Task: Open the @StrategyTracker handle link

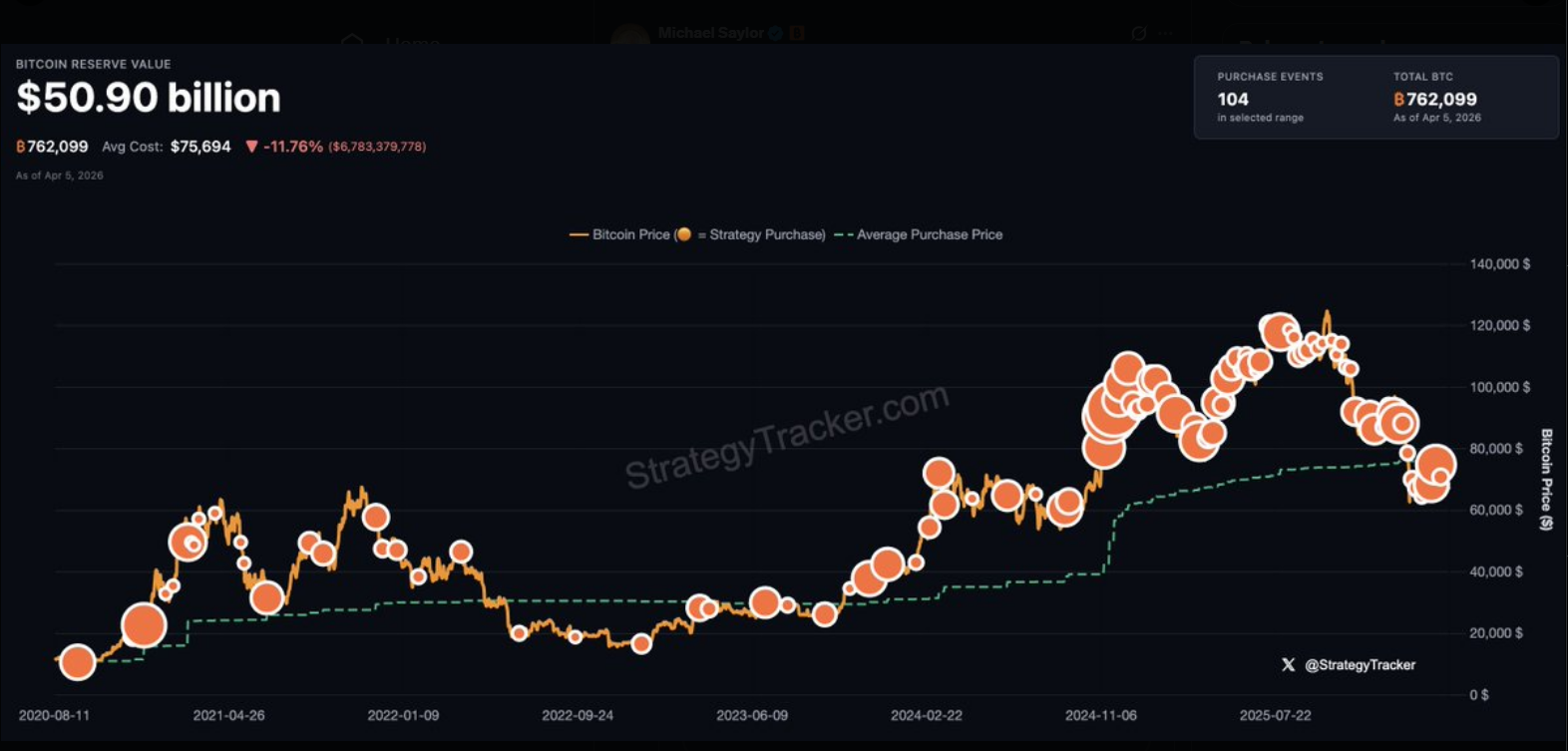Action: pos(1360,665)
